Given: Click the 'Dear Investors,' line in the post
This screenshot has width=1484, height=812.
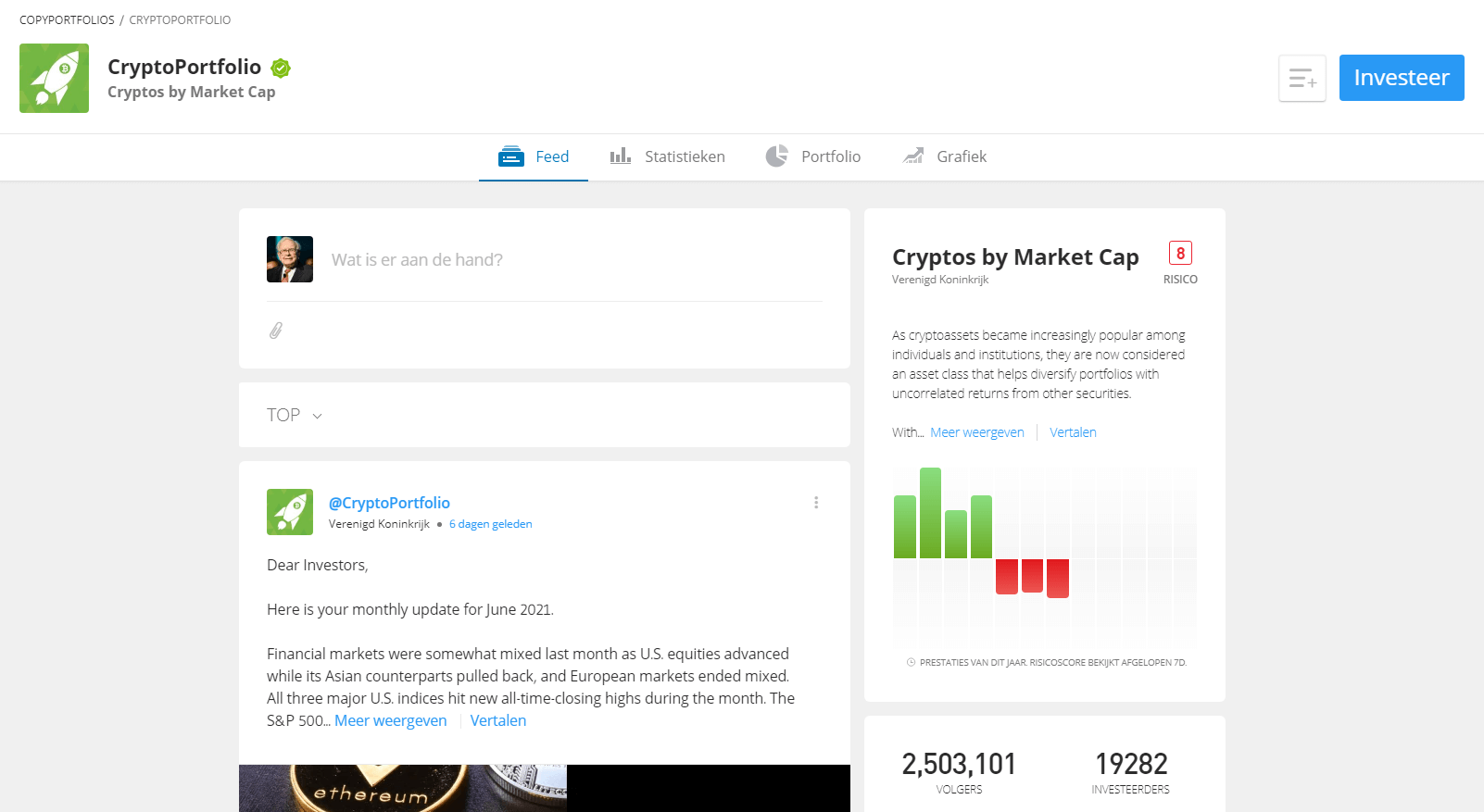Looking at the screenshot, I should click(x=318, y=565).
